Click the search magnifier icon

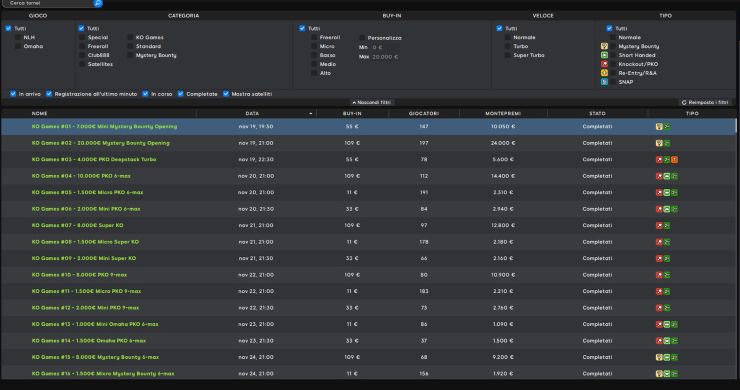(98, 3)
